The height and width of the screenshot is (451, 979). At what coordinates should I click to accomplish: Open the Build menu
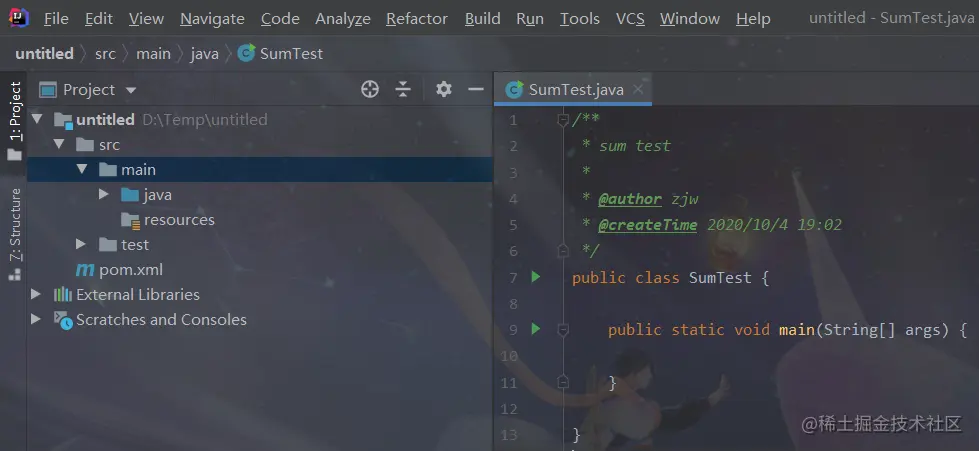(x=483, y=19)
